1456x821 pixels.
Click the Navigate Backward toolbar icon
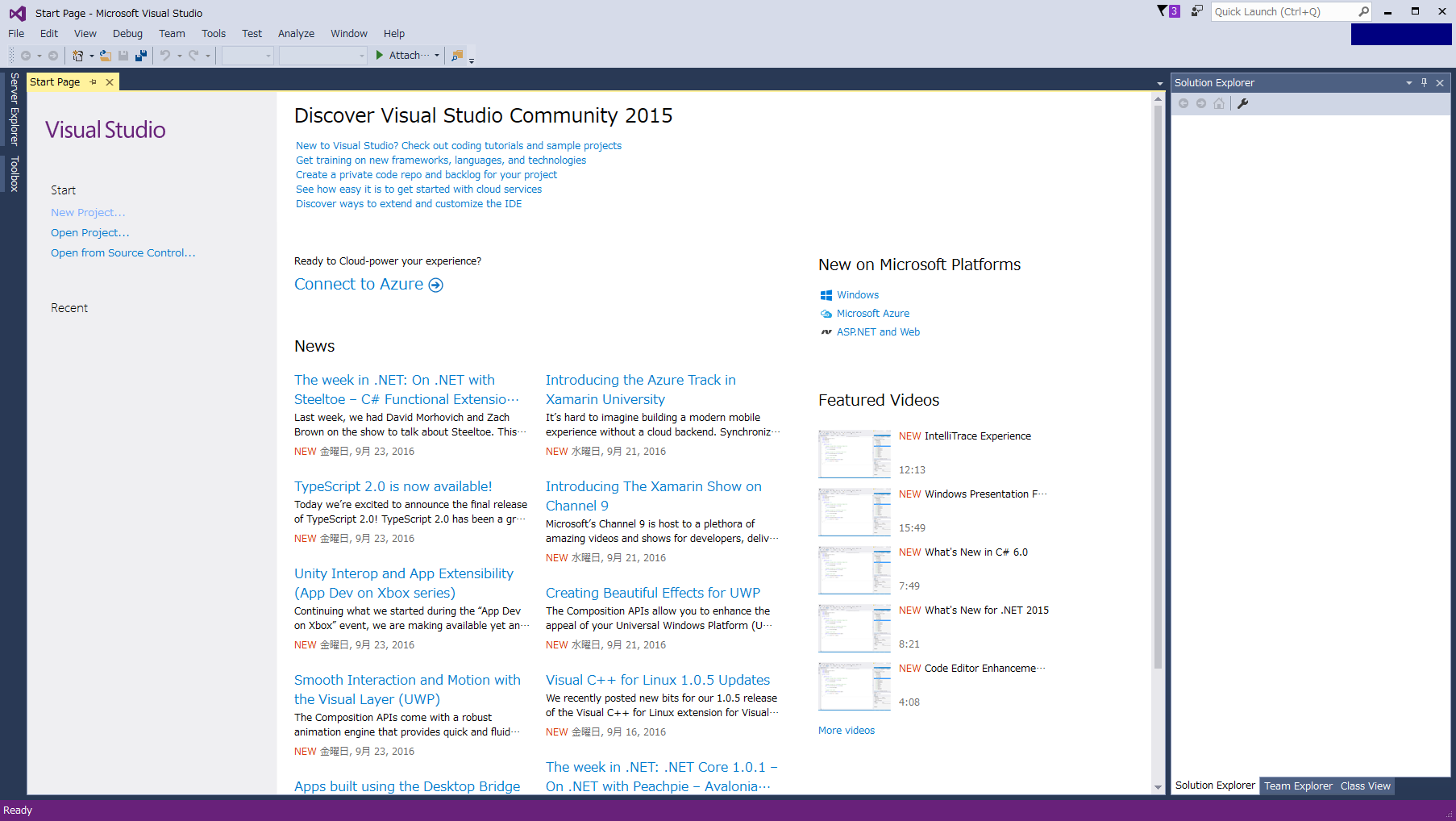click(26, 56)
